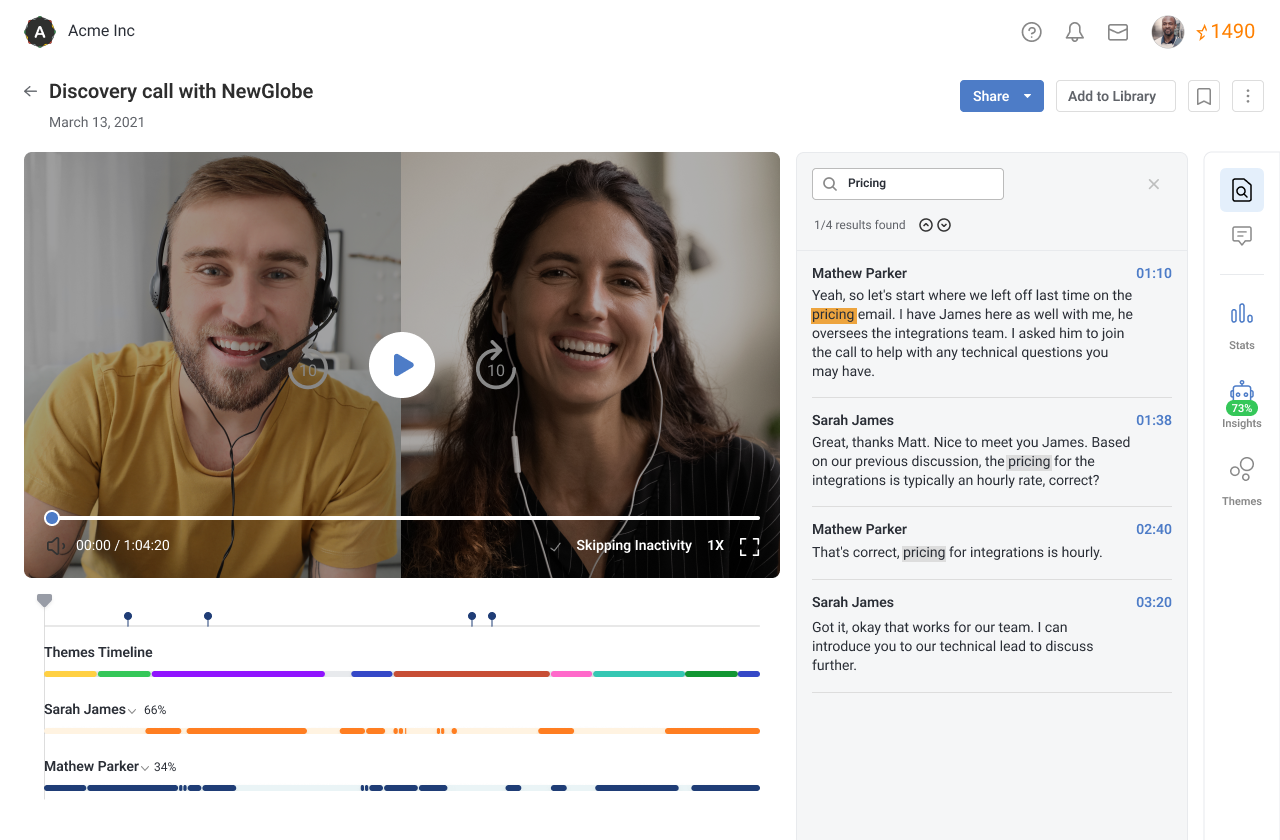
Task: Open the transcript search panel
Action: point(1241,189)
